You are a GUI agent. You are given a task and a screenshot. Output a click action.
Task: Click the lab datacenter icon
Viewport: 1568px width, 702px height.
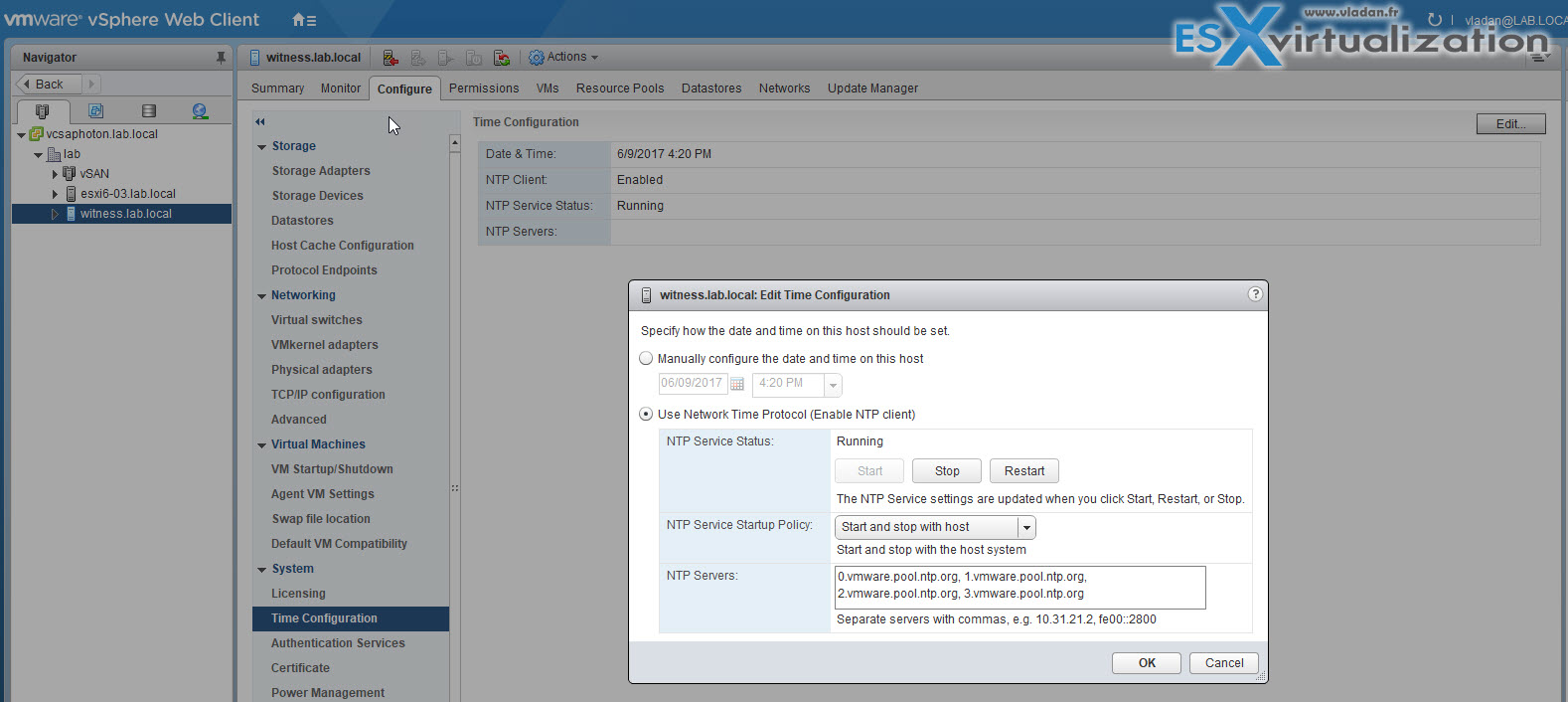54,154
